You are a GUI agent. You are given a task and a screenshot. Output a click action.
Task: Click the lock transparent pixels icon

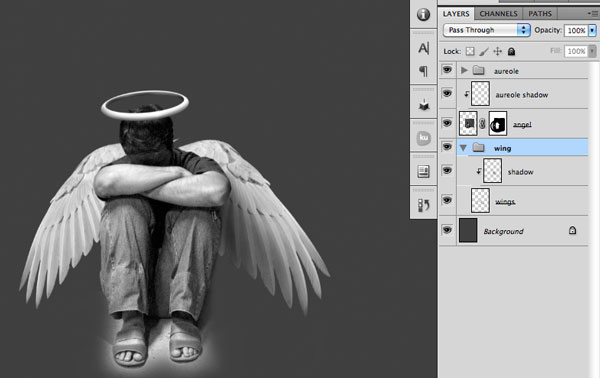click(x=470, y=51)
